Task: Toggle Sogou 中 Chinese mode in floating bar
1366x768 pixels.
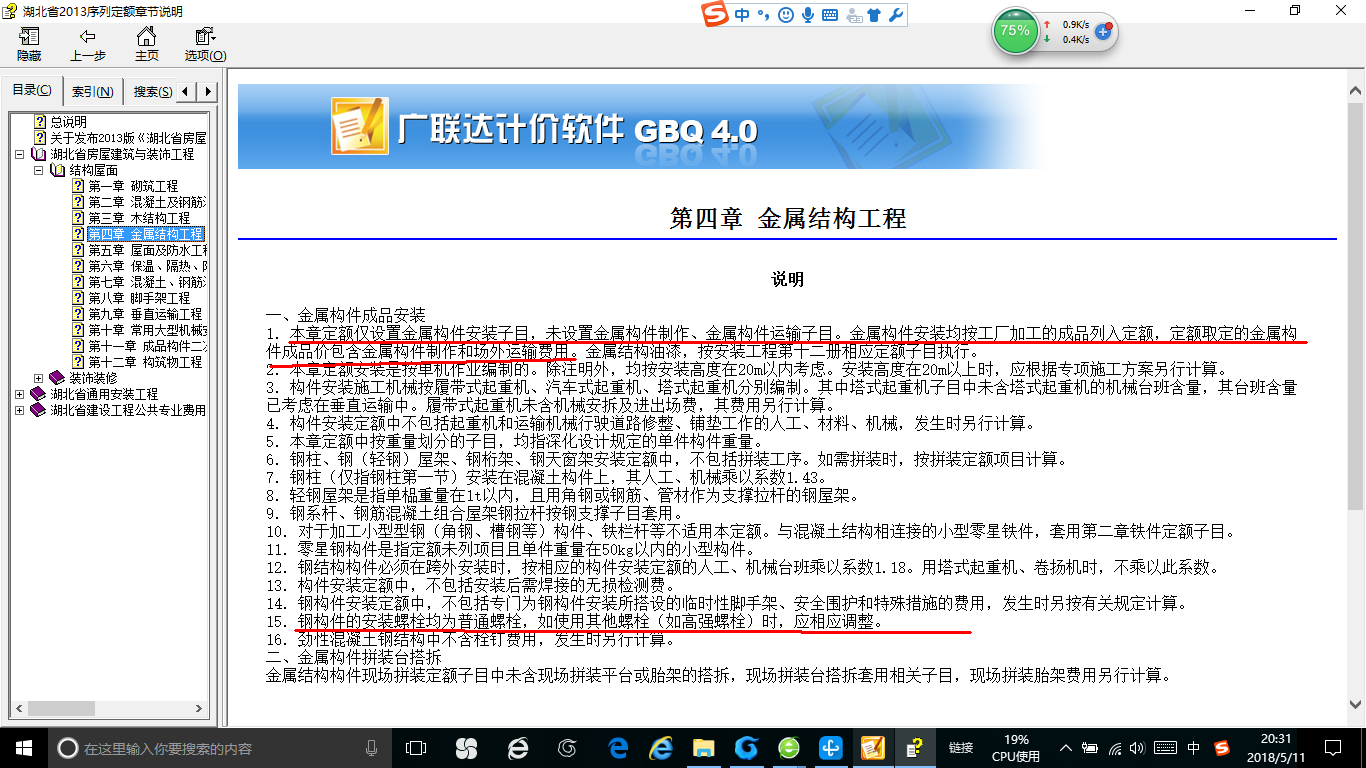Action: [741, 15]
